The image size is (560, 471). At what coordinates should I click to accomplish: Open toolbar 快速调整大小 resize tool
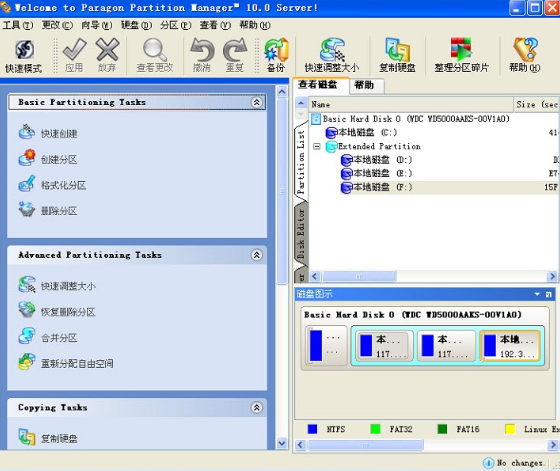pyautogui.click(x=332, y=56)
